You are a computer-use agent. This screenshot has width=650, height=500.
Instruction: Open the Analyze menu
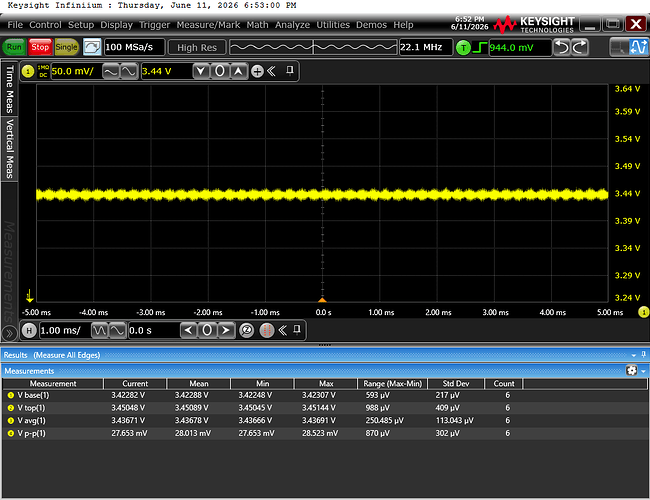point(292,25)
